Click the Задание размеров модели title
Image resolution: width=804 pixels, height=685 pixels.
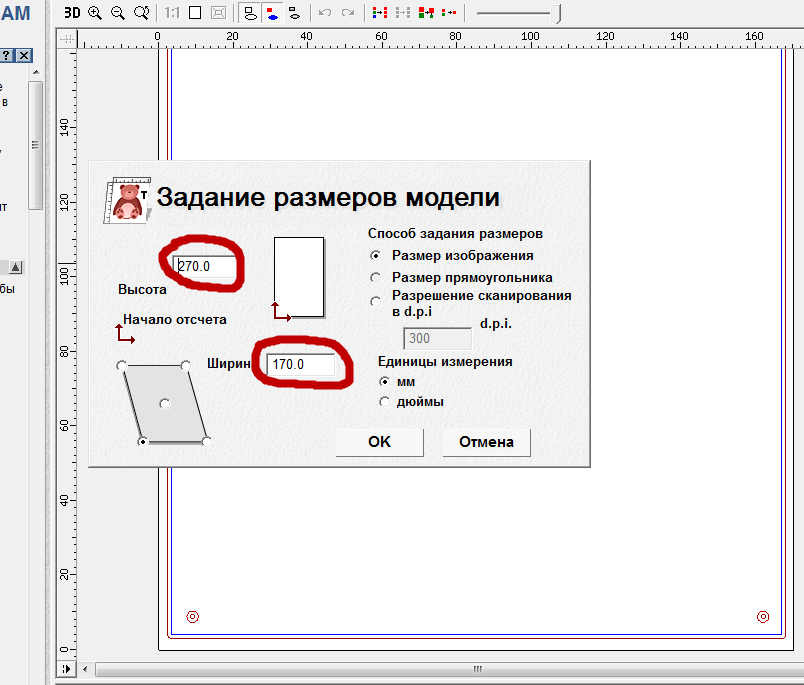coord(328,197)
